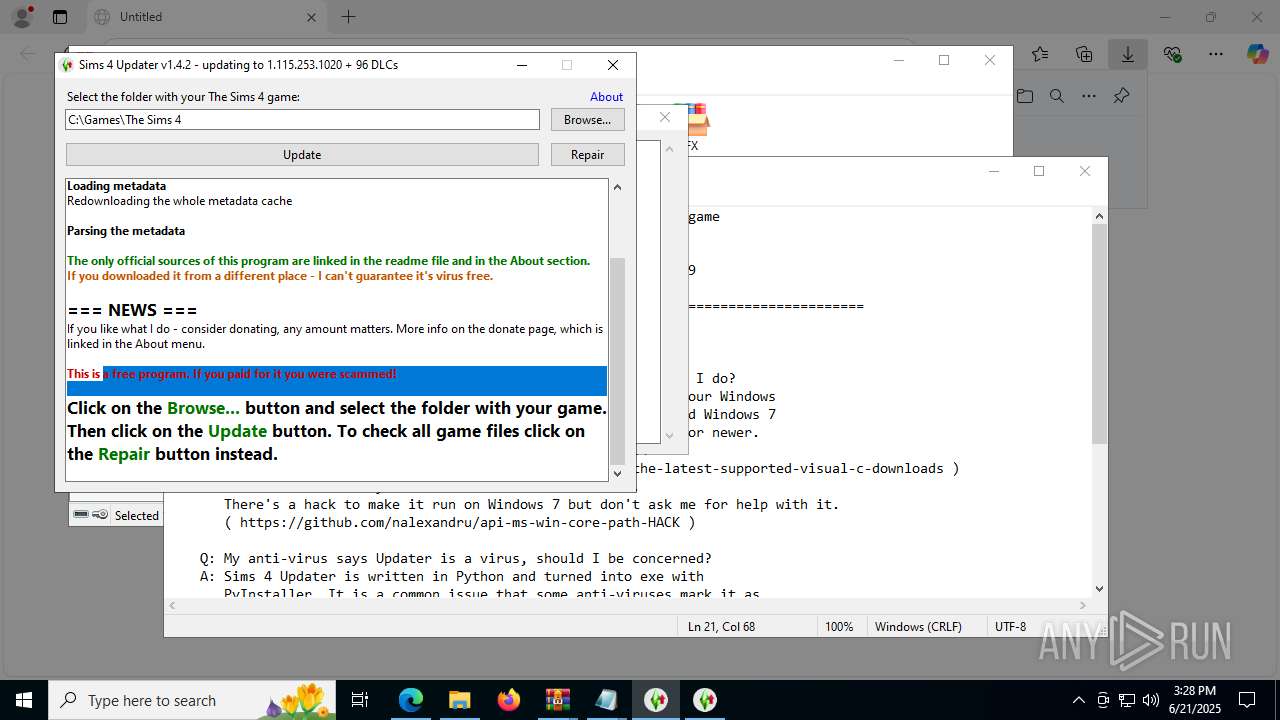Viewport: 1280px width, 720px height.
Task: Close the Untitled tab
Action: [x=311, y=17]
